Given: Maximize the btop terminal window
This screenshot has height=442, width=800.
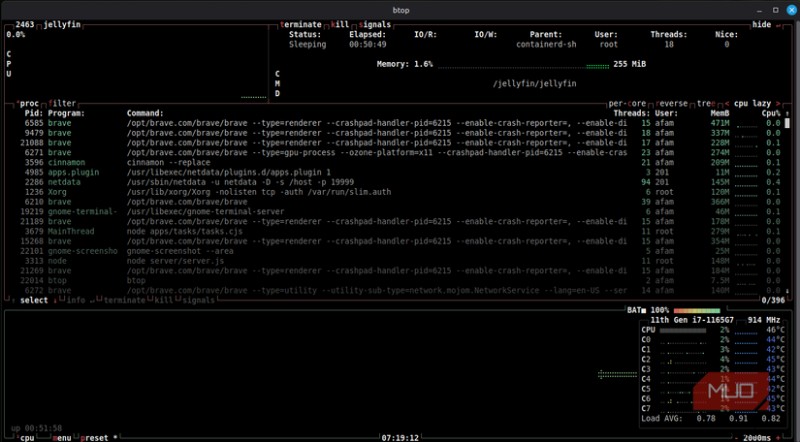Looking at the screenshot, I should point(776,10).
